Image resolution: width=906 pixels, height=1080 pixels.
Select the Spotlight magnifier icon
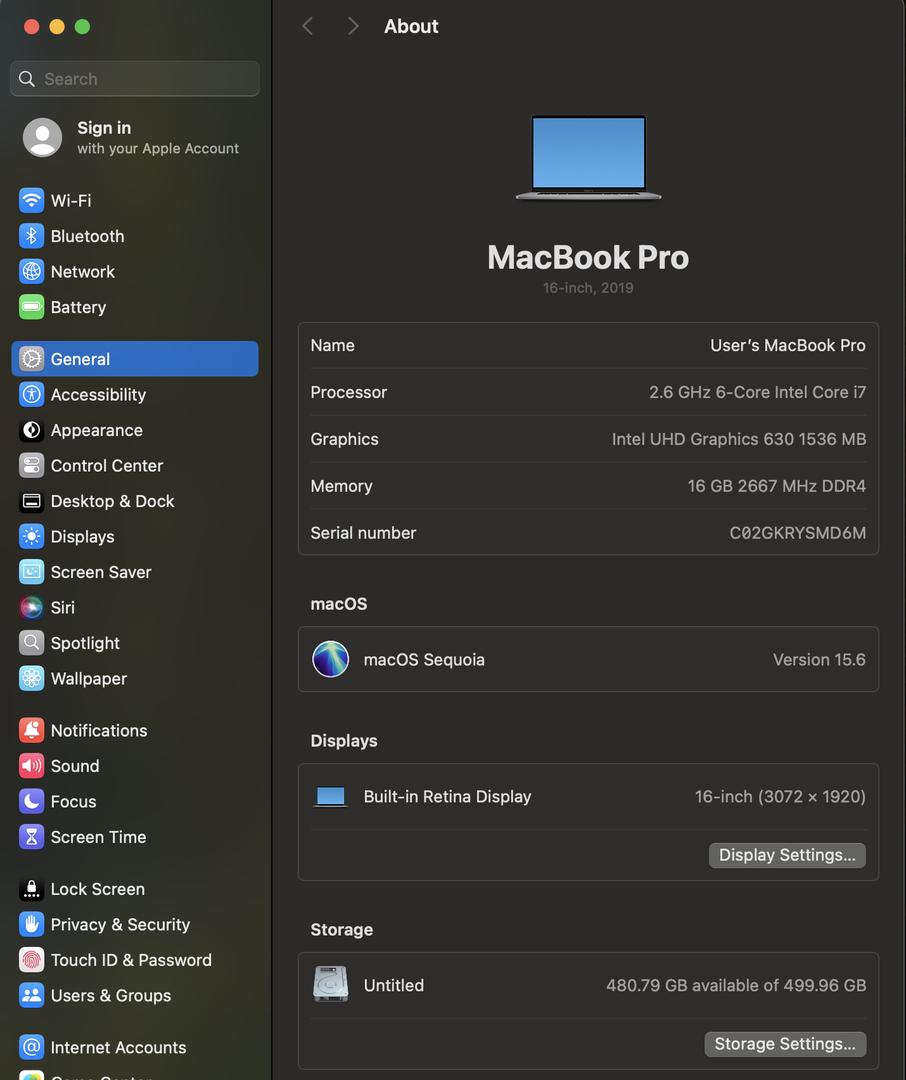31,643
